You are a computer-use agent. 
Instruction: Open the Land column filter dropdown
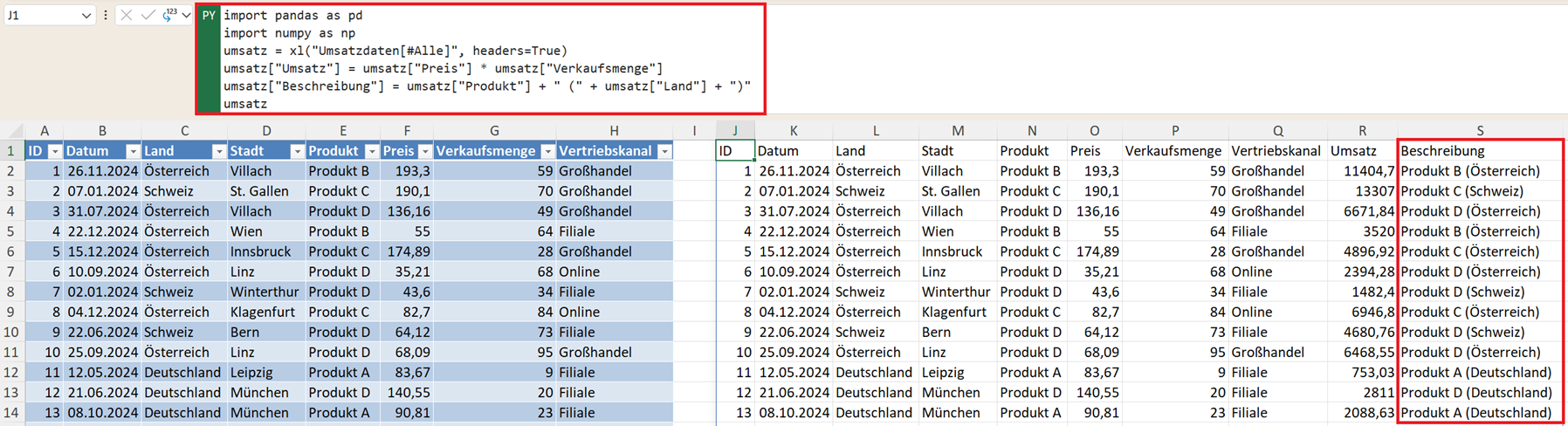pos(218,152)
